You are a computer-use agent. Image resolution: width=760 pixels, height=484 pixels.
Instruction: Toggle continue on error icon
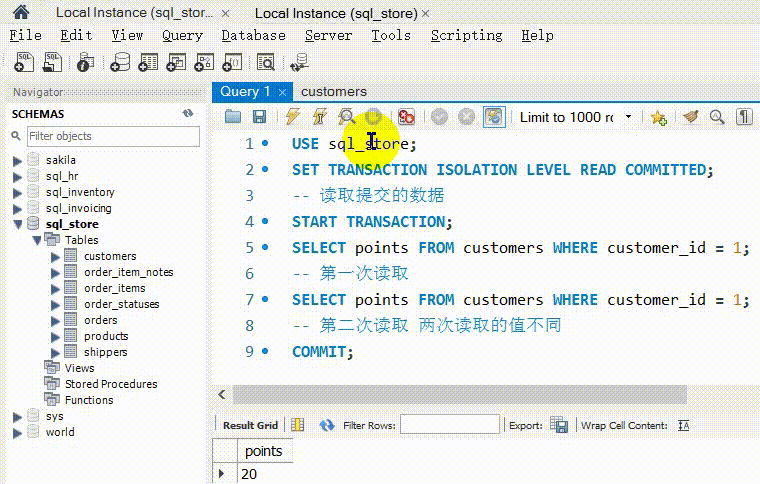pyautogui.click(x=406, y=117)
